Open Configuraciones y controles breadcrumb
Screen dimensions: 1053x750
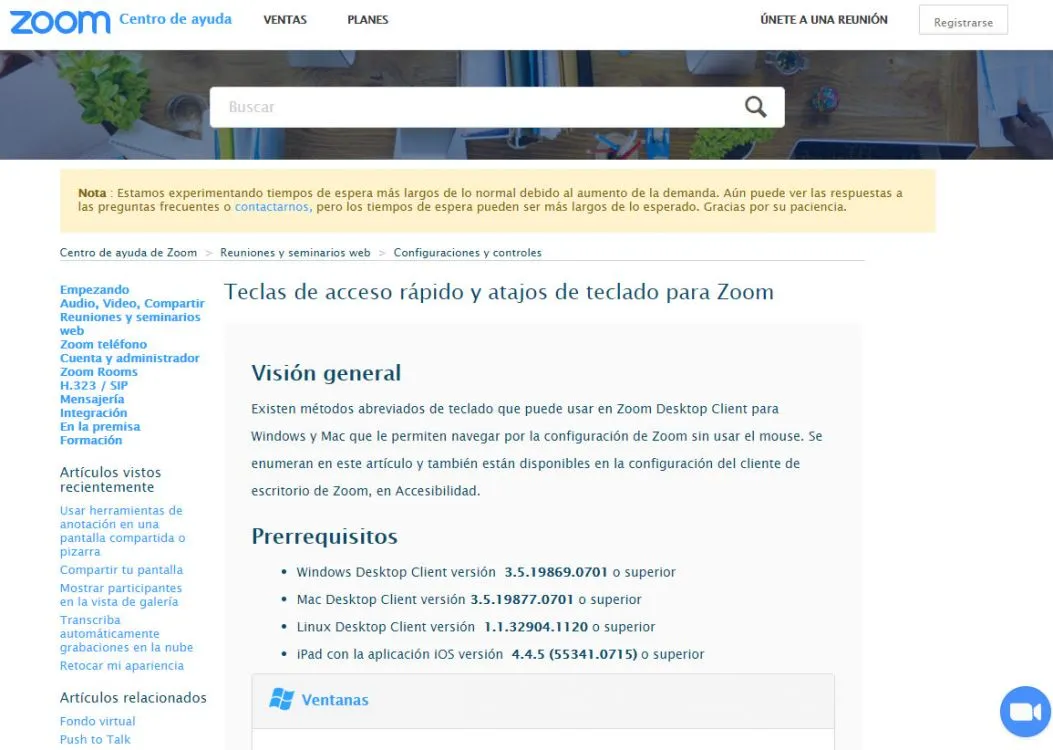467,252
